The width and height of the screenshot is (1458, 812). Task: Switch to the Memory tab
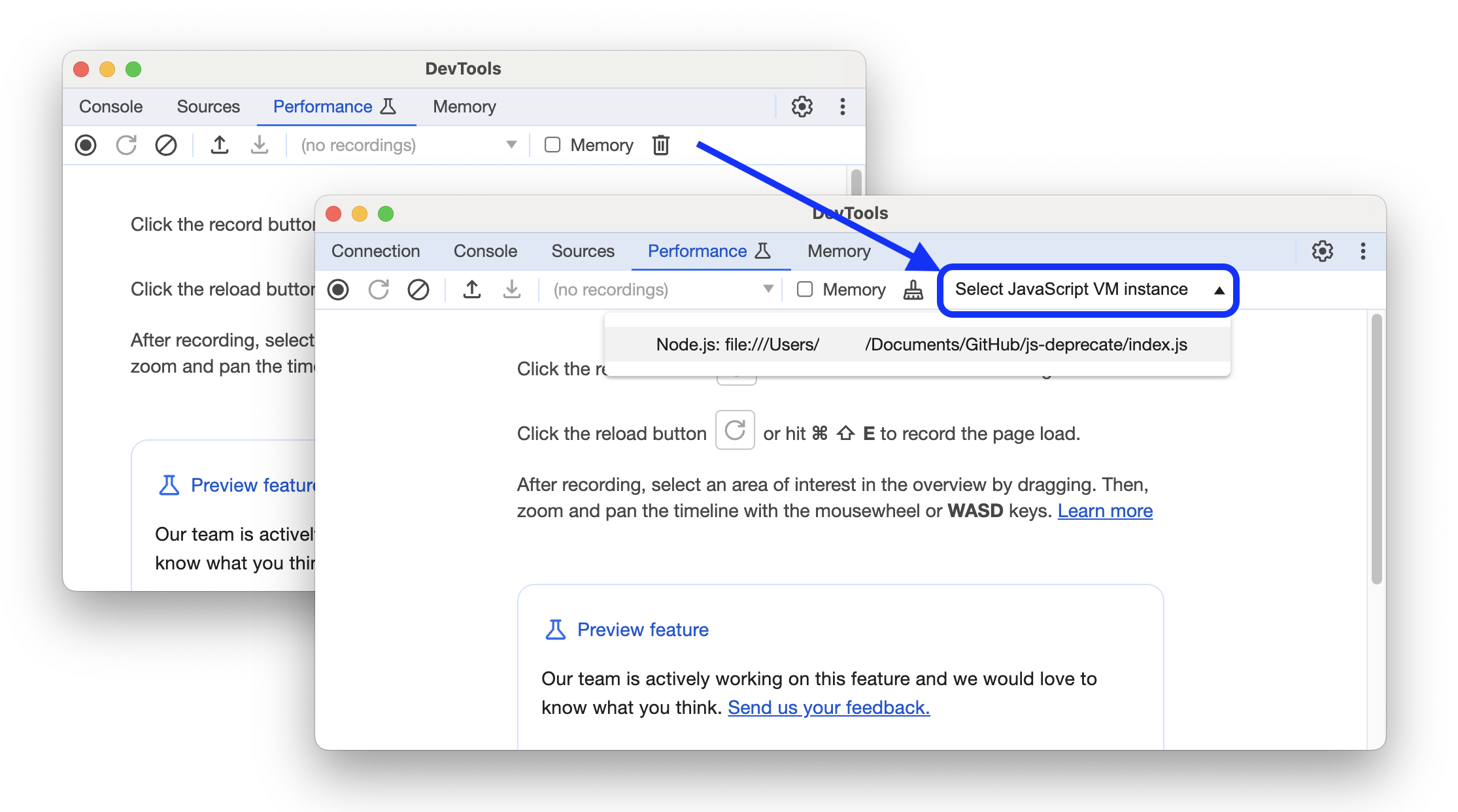[x=838, y=251]
